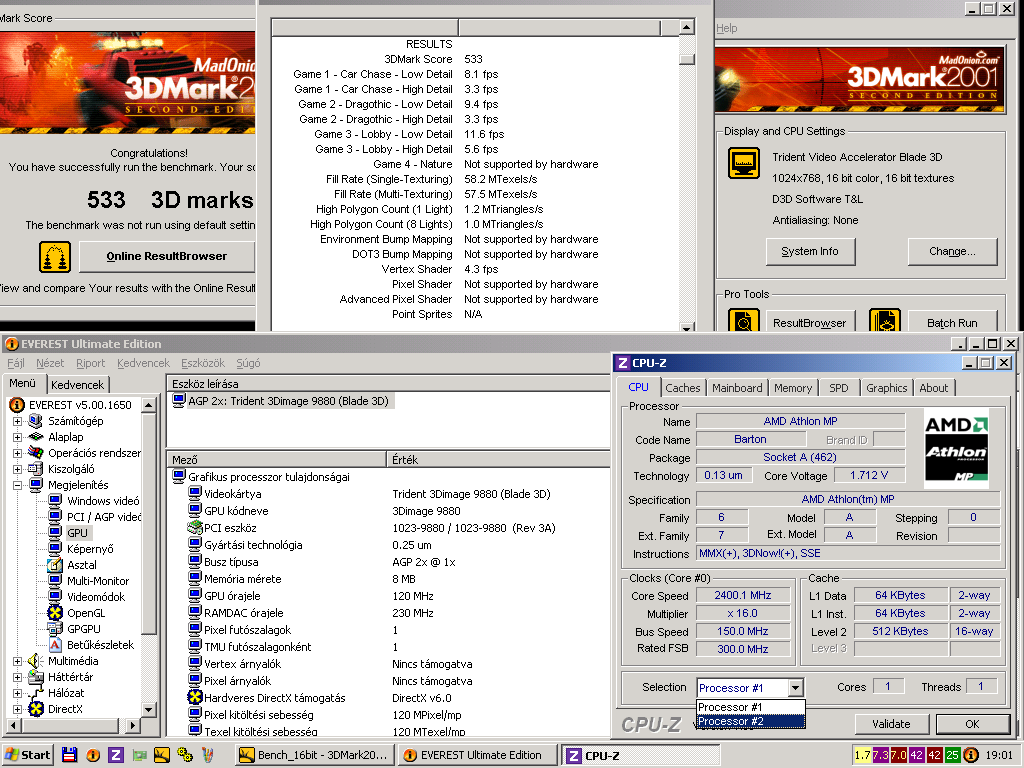The width and height of the screenshot is (1024, 768).
Task: Click the yellow icon beside Online ResultBrowser
Action: [x=55, y=257]
